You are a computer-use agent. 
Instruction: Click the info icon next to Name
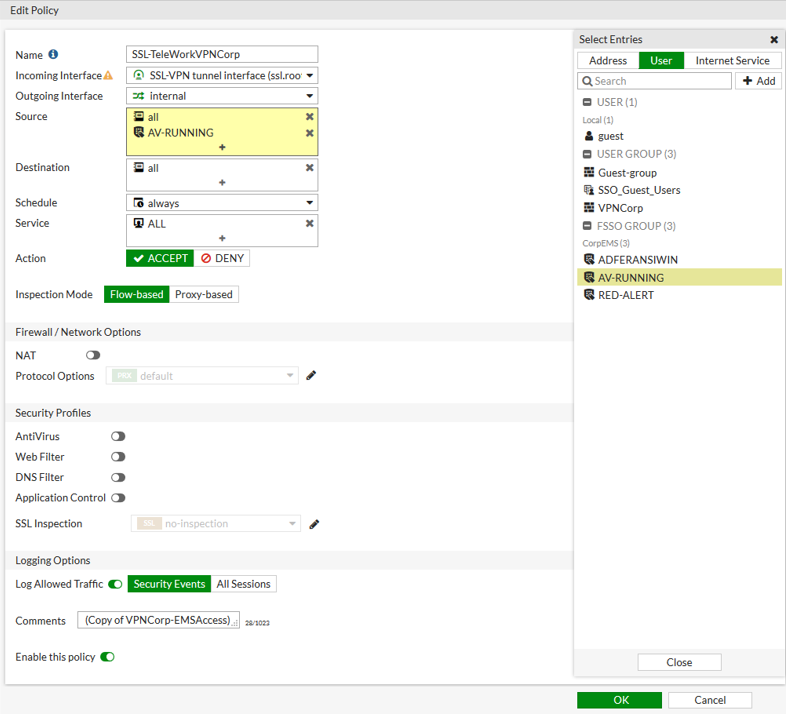(53, 54)
